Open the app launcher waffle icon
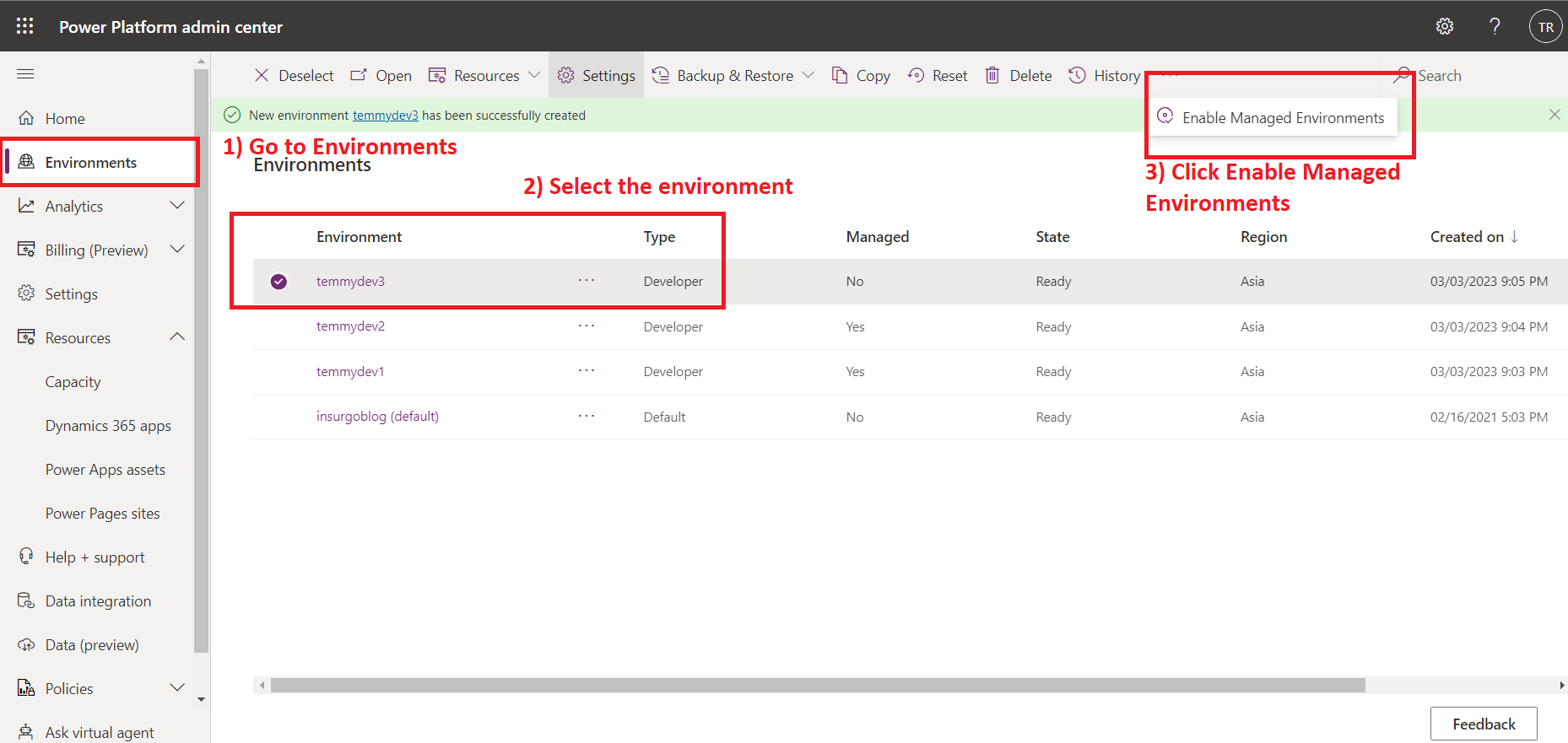 pos(25,26)
